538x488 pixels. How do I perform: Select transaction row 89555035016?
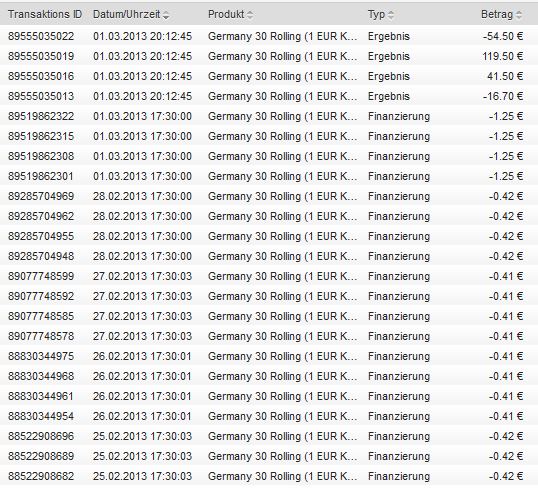coord(269,76)
